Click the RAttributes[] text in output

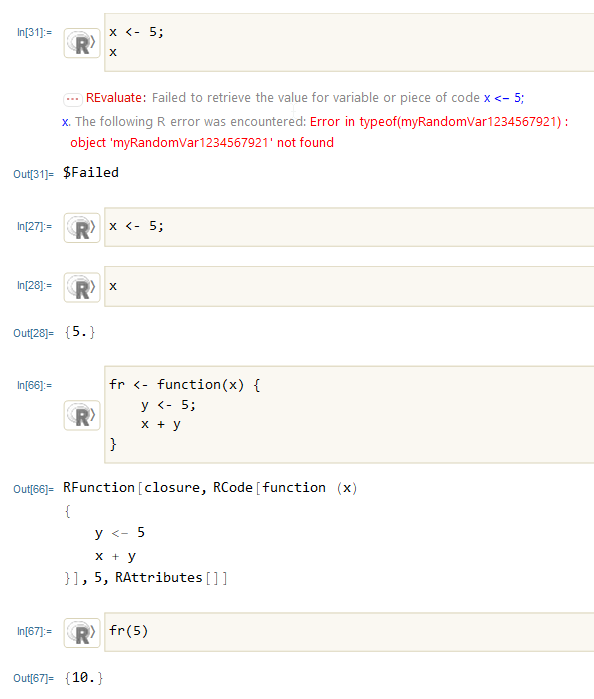(171, 578)
